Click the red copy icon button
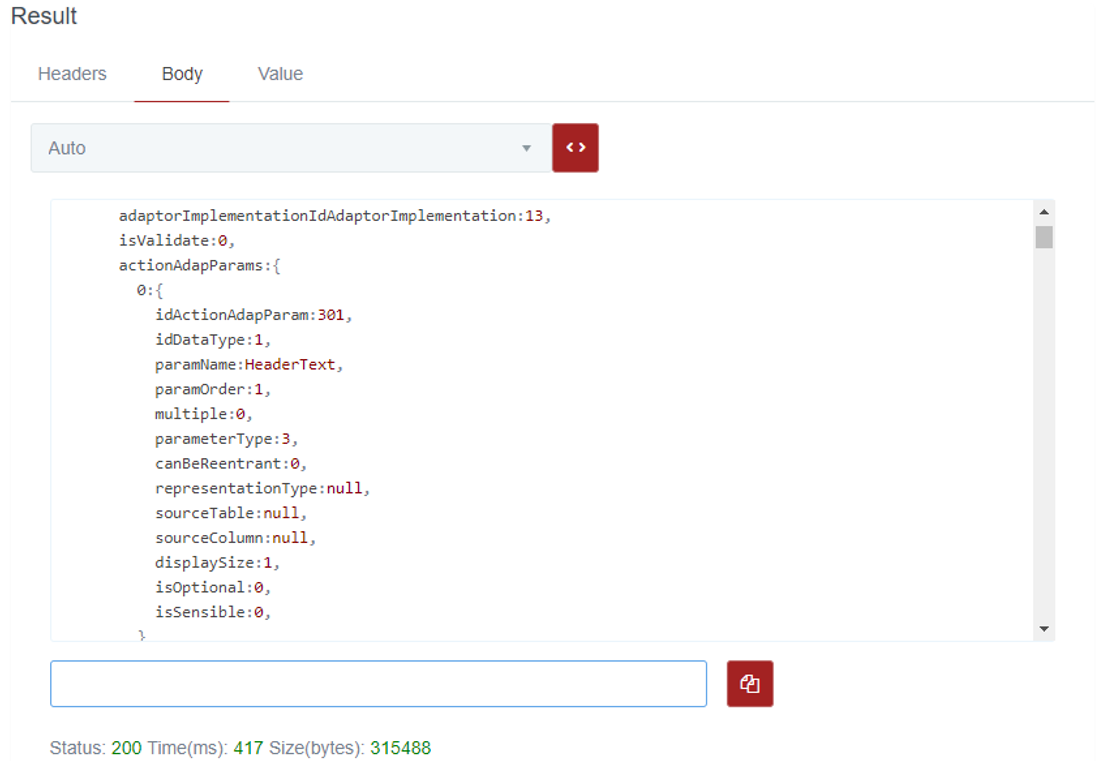 [750, 684]
